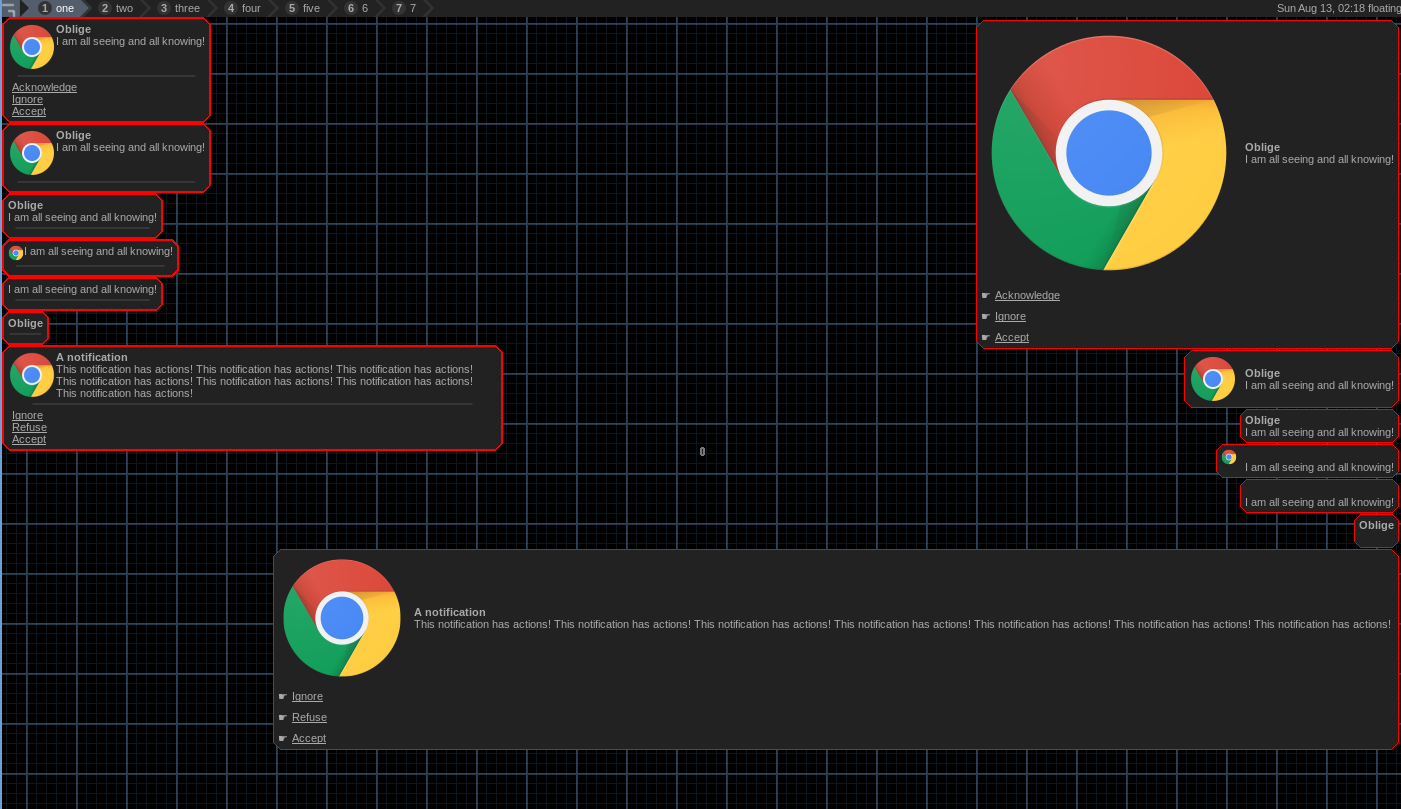Click Accept in compact wrapped-text A notification
Viewport: 1401px width, 809px height.
[29, 439]
